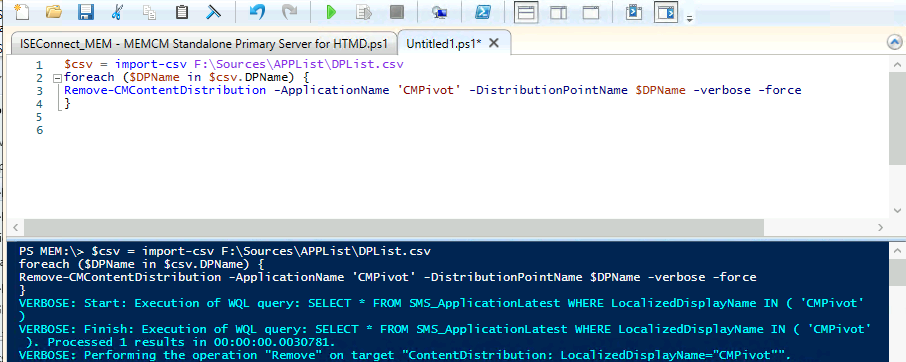Click the 'CMPivot' string in the editor

tap(429, 90)
